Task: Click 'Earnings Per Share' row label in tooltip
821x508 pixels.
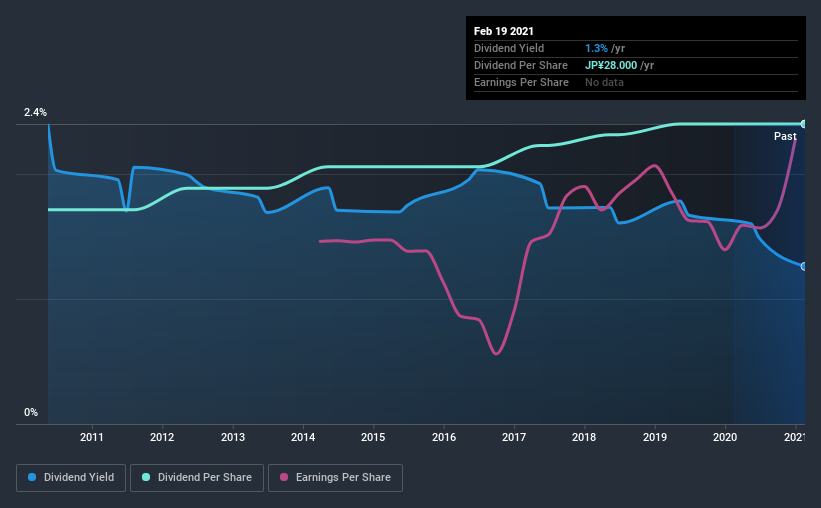Action: (x=521, y=82)
